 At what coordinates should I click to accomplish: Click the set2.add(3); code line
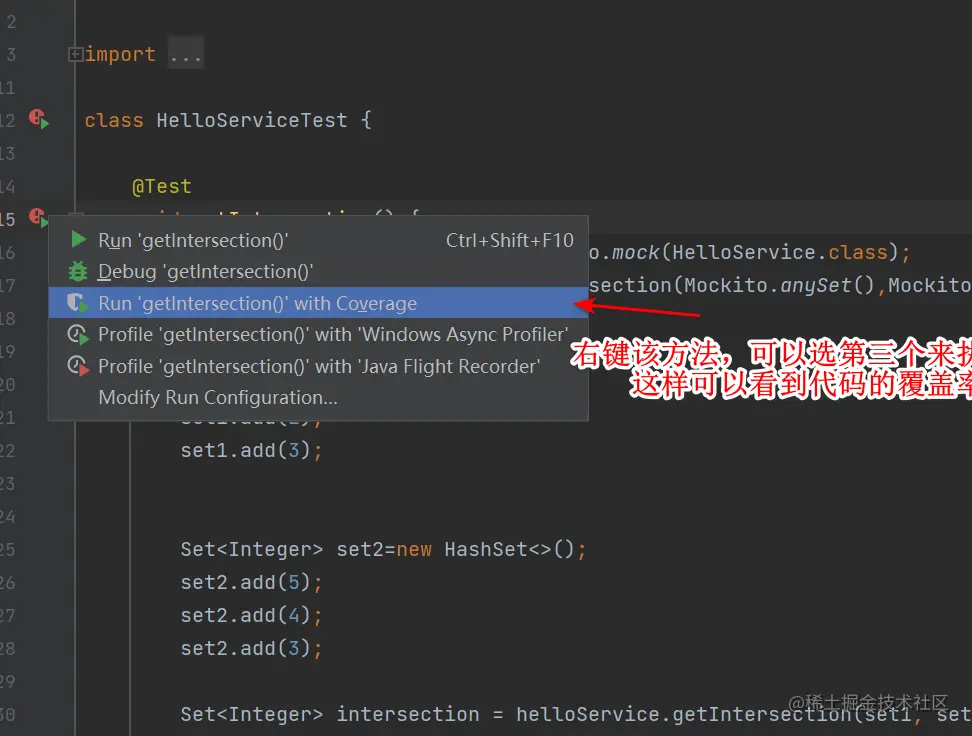251,648
